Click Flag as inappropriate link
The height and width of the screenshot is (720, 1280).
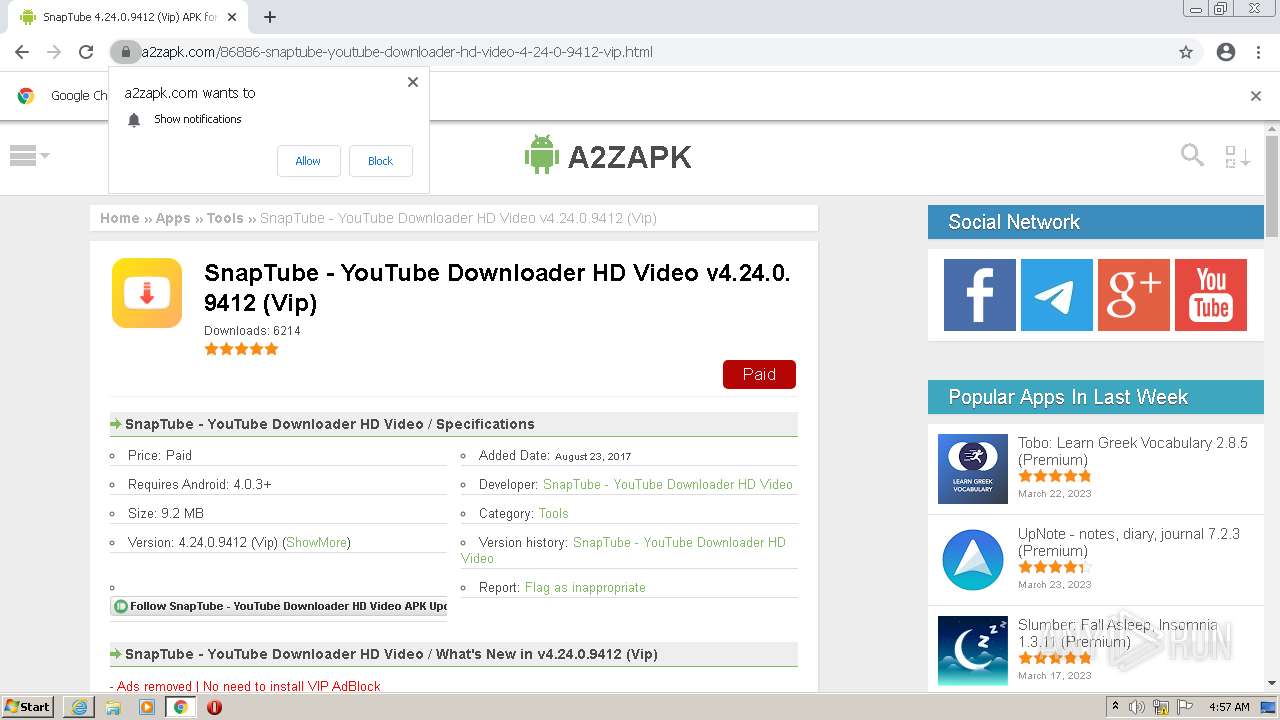585,587
